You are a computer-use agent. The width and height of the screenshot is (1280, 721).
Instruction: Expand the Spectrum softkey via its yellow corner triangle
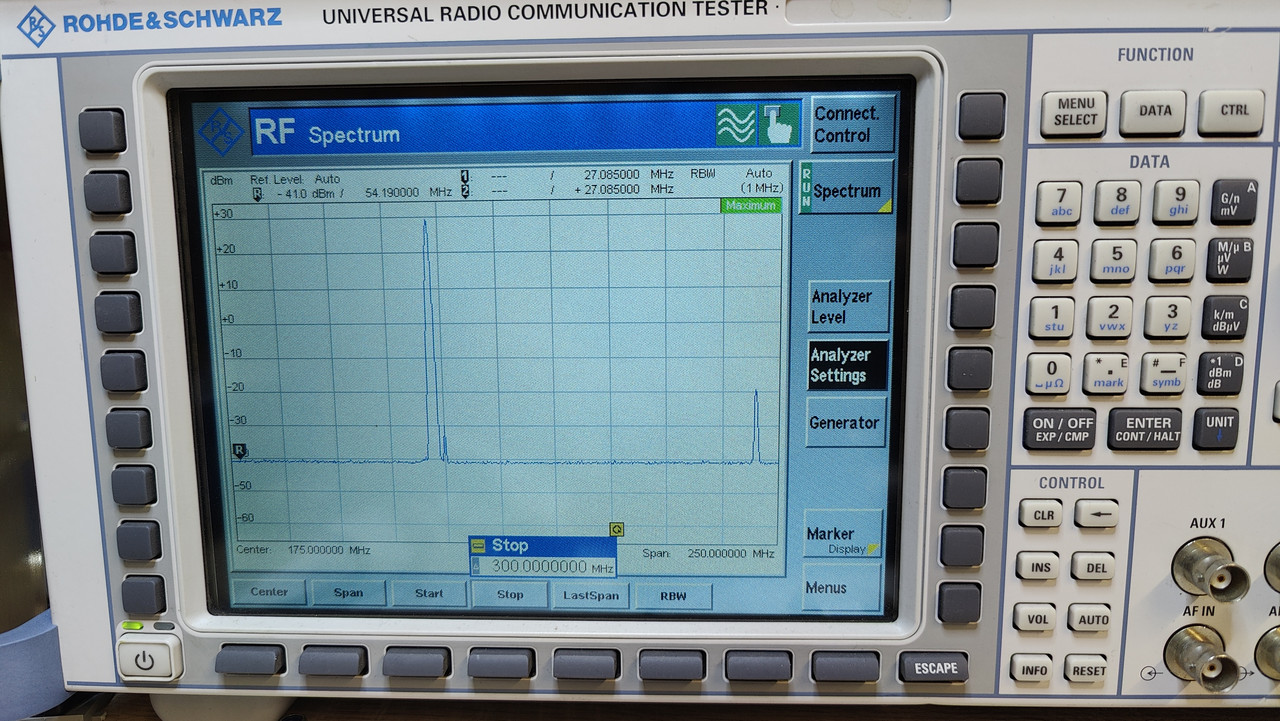tap(886, 208)
